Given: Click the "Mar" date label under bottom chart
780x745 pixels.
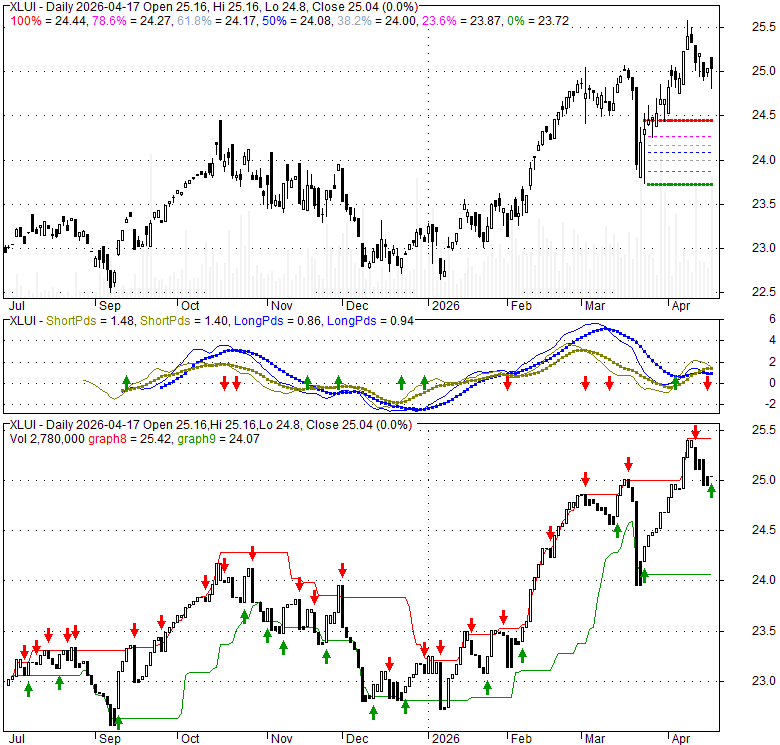Looking at the screenshot, I should pyautogui.click(x=595, y=739).
